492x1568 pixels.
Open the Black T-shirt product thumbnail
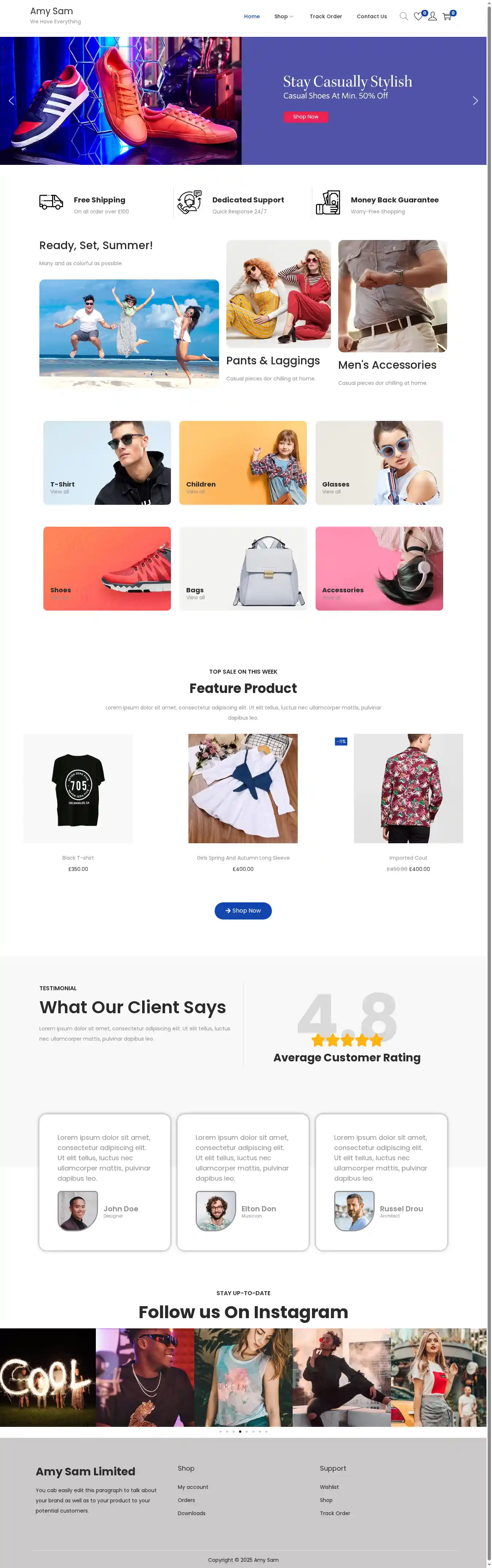(78, 788)
